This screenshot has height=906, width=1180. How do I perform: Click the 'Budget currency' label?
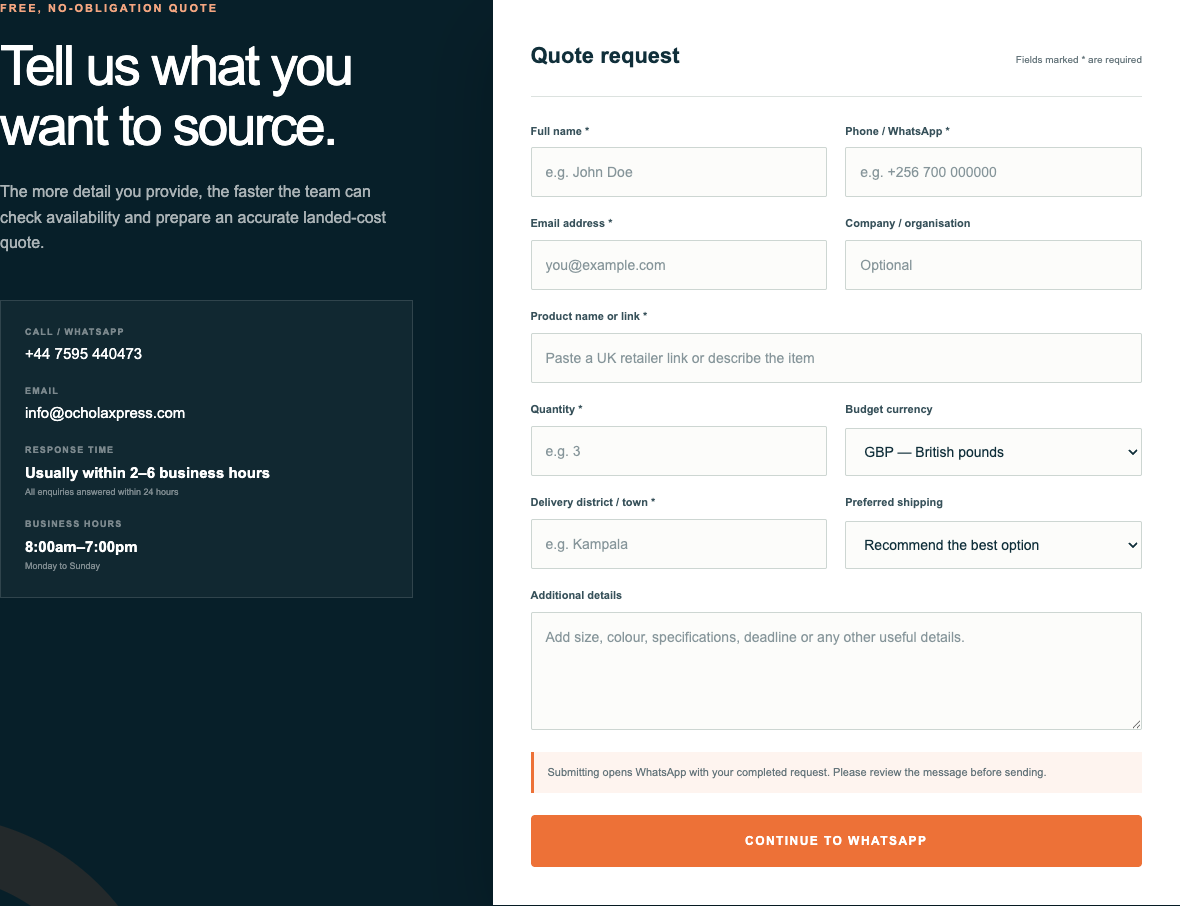click(x=889, y=409)
